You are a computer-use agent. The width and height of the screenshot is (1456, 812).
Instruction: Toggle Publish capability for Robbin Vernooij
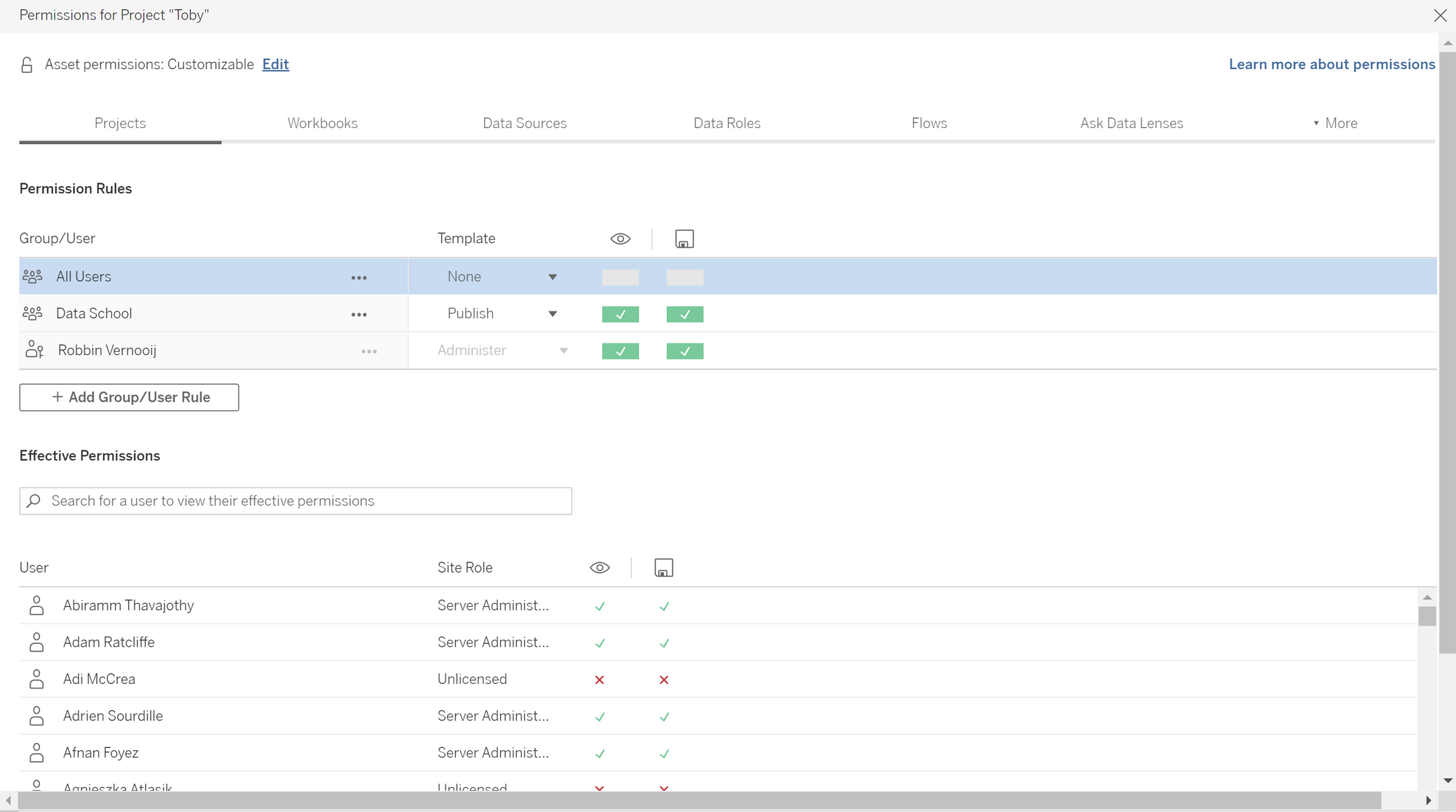tap(685, 351)
